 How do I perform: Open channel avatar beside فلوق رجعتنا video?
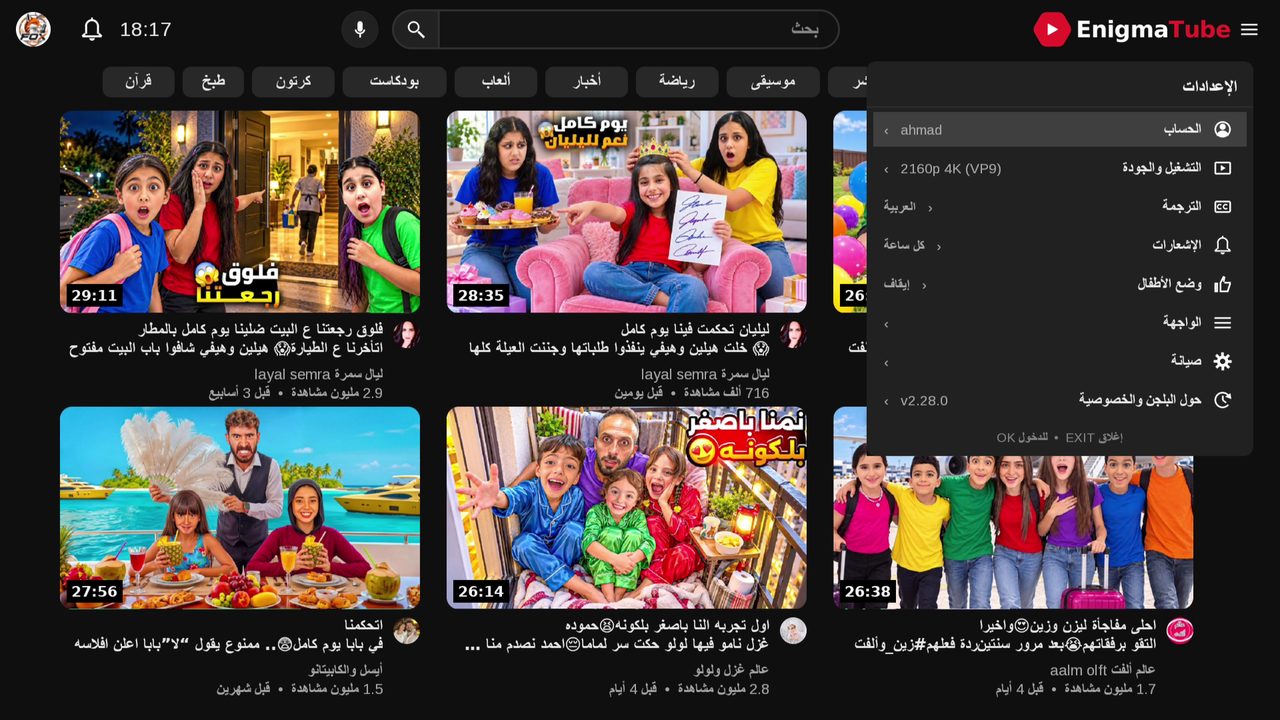(x=406, y=335)
